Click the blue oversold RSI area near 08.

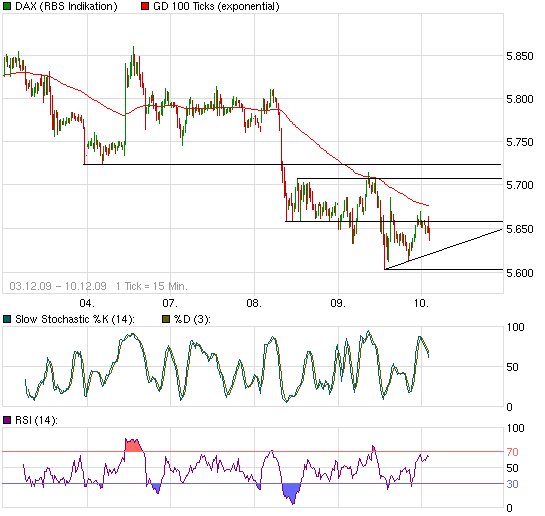(291, 491)
